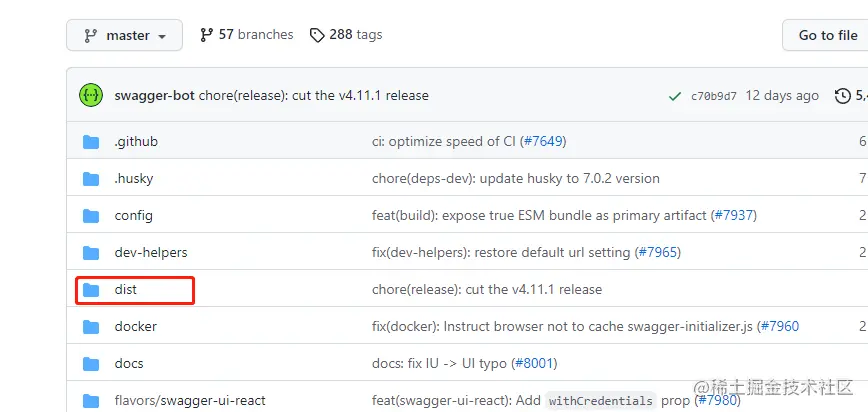Click the config folder icon

pos(91,216)
